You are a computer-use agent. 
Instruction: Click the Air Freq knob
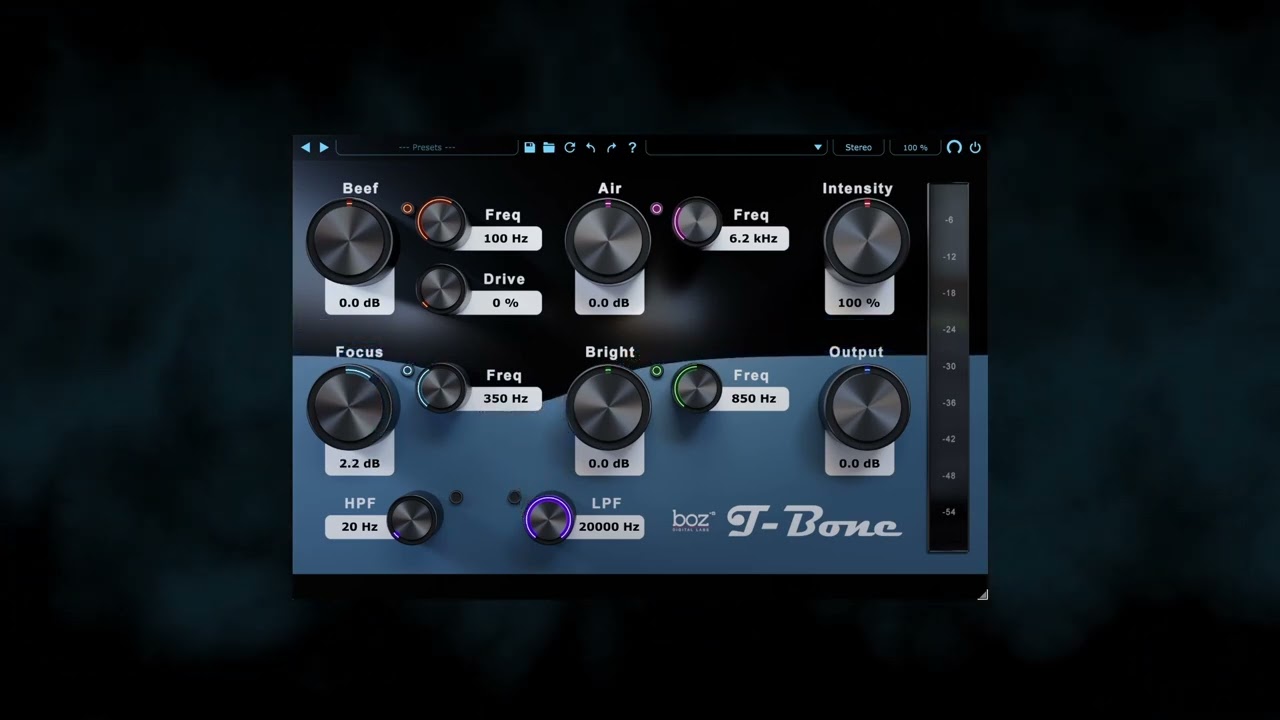[697, 222]
